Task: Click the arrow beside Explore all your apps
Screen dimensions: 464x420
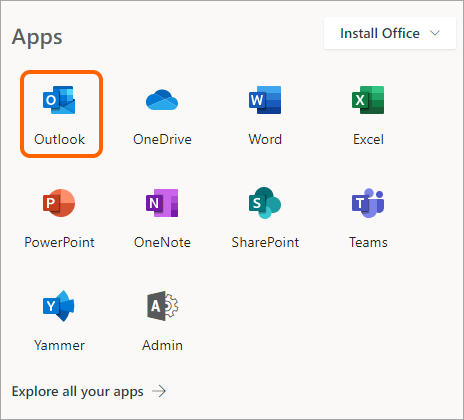Action: pos(159,391)
